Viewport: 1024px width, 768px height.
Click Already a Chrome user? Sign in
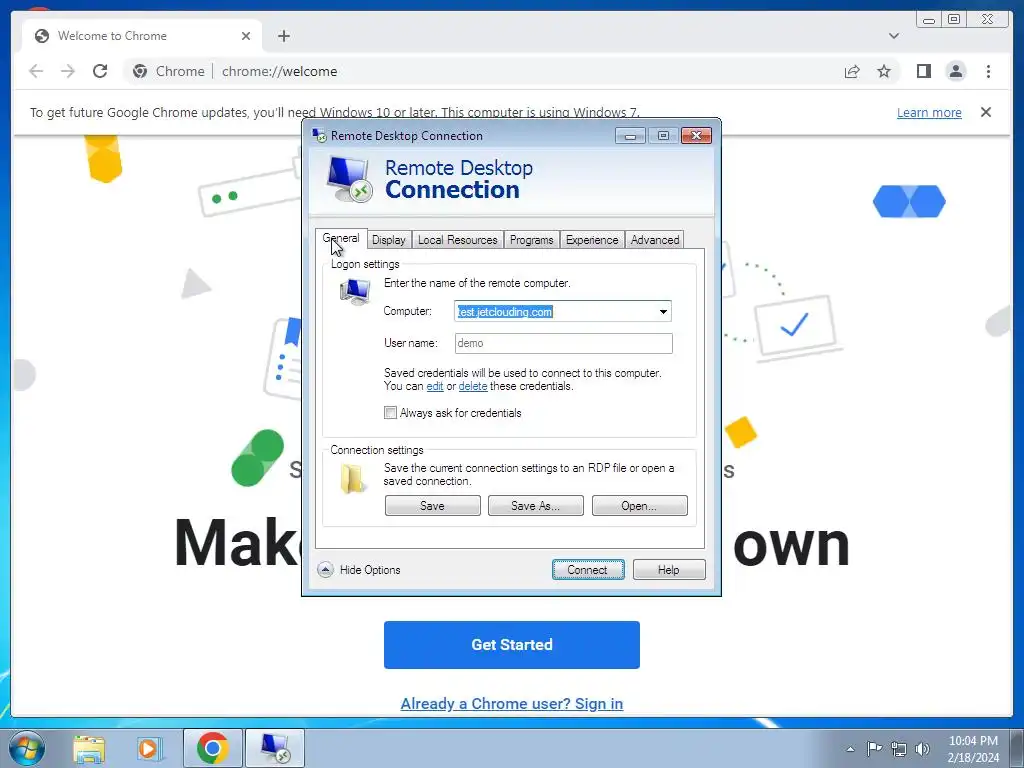[511, 703]
